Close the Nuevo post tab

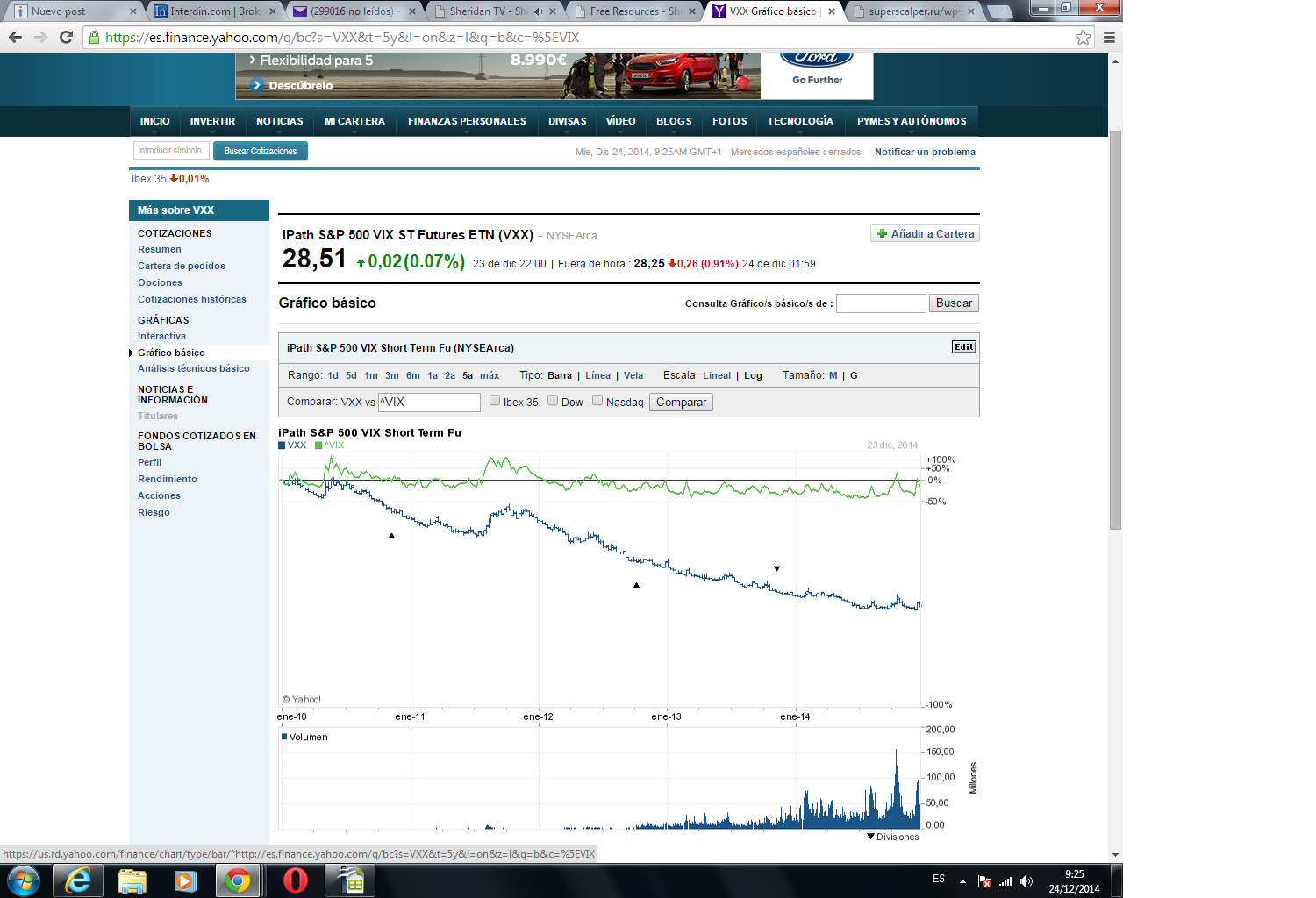[133, 11]
